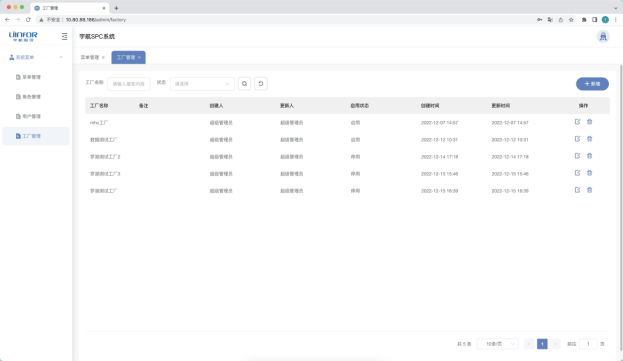Switch to the 菜单管理 page tab
623x361 pixels.
90,58
